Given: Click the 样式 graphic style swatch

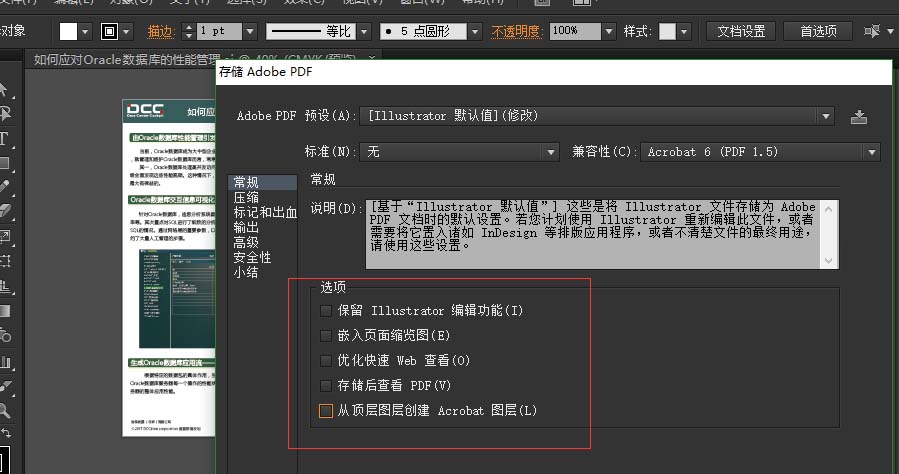Looking at the screenshot, I should coord(667,32).
